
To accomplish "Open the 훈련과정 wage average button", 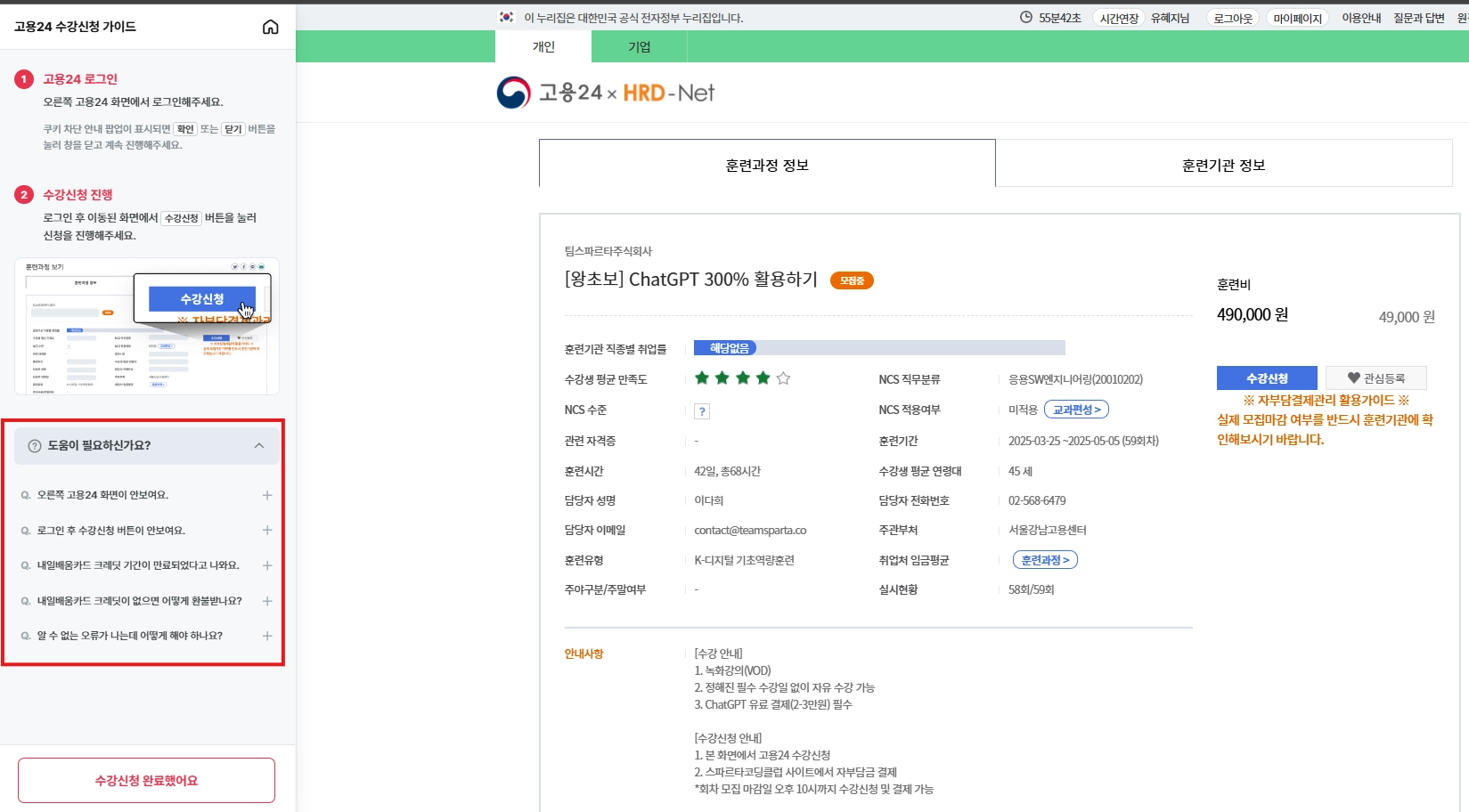I will (1046, 560).
